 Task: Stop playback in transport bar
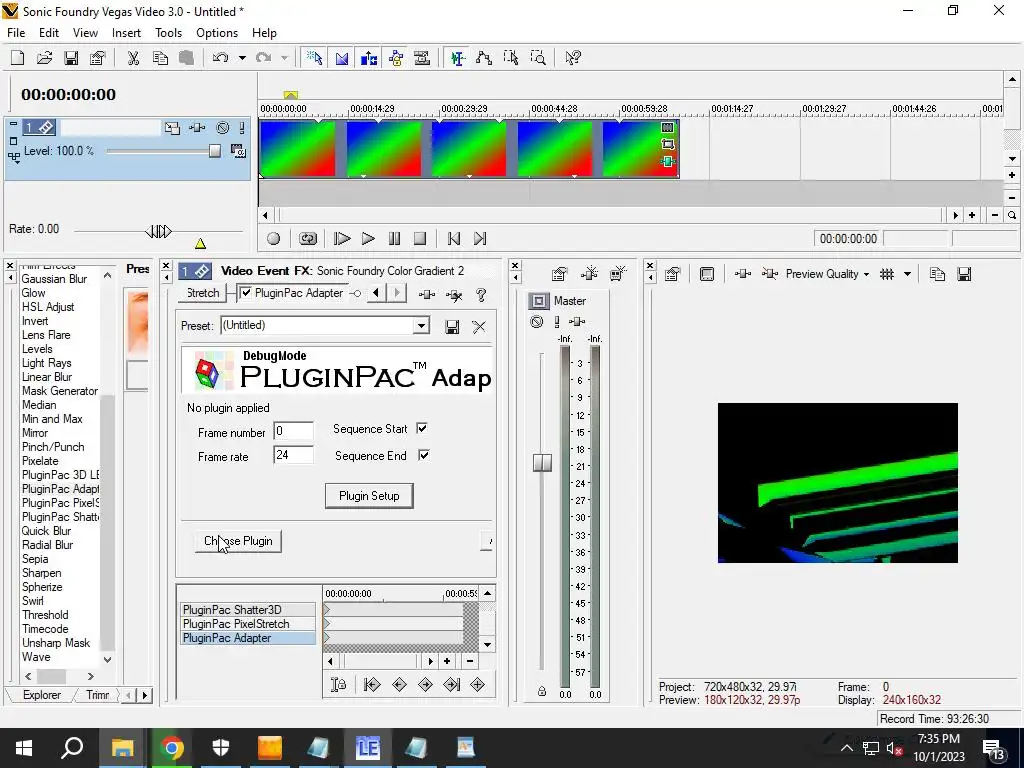[421, 238]
